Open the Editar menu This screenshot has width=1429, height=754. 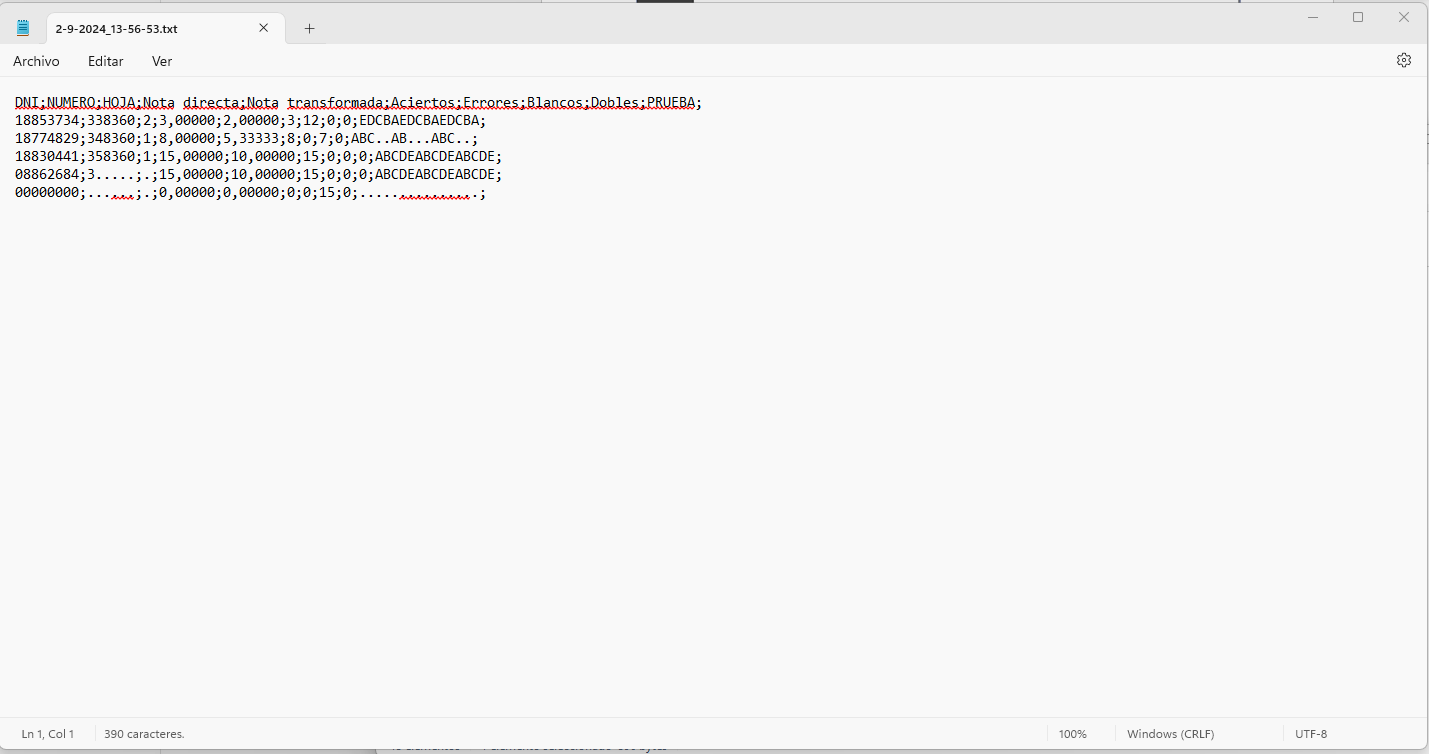point(106,61)
